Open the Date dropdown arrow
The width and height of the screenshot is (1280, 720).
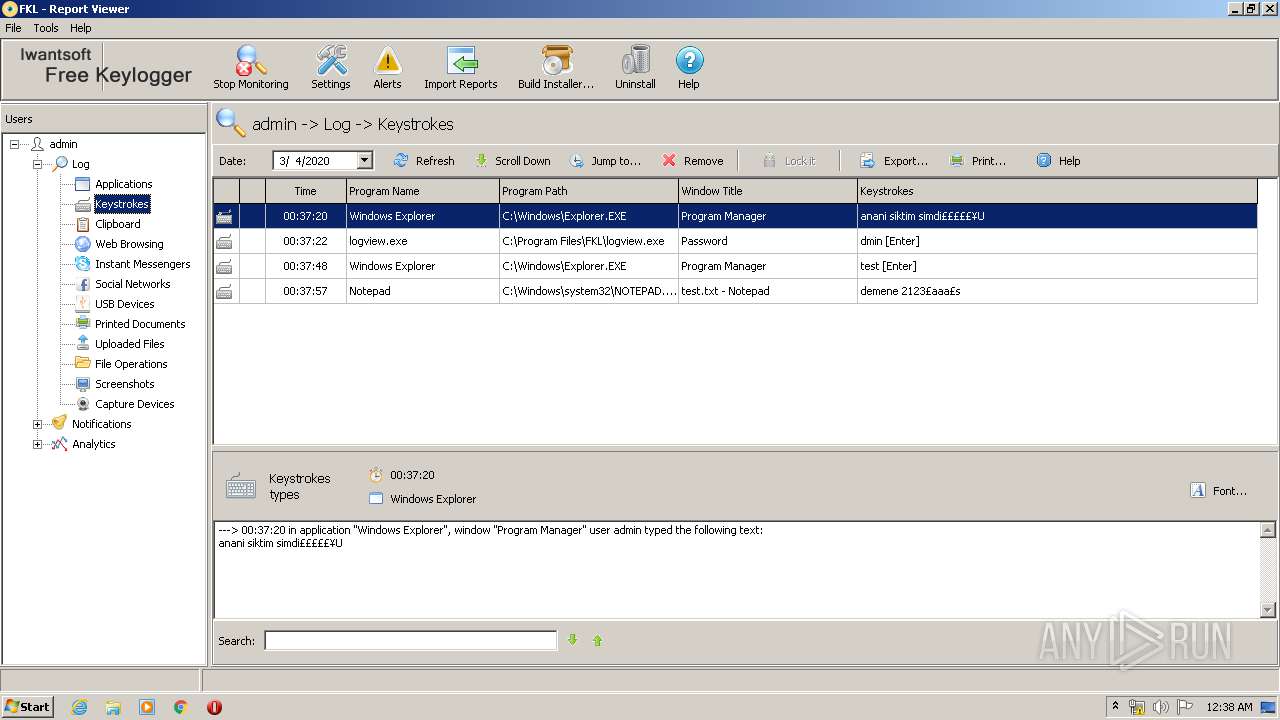[365, 160]
